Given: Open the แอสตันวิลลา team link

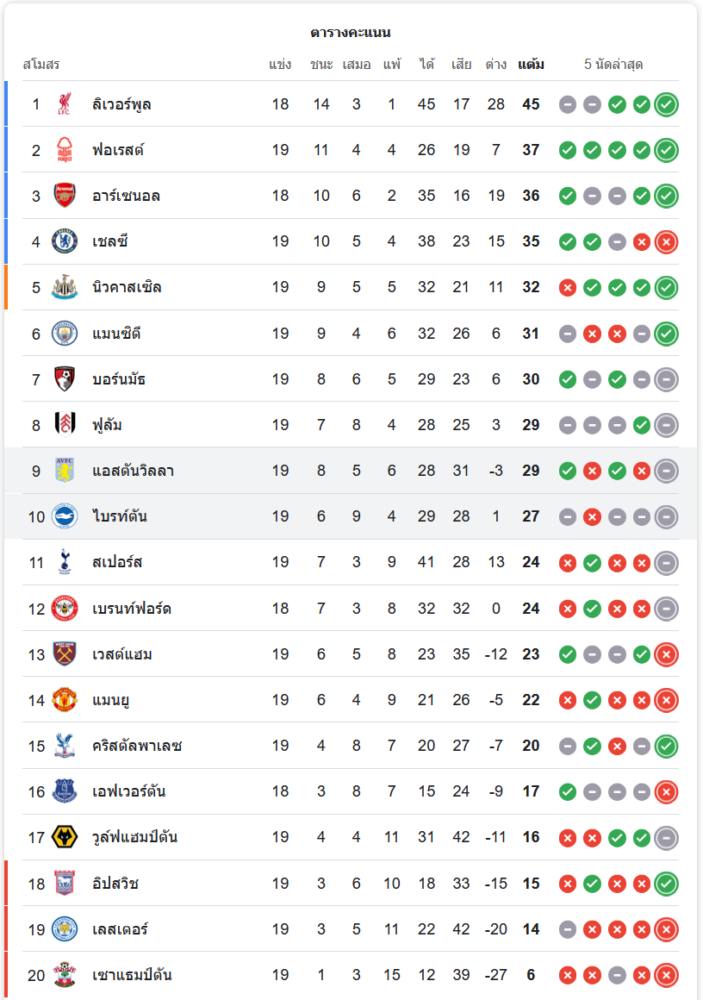Looking at the screenshot, I should point(133,471).
